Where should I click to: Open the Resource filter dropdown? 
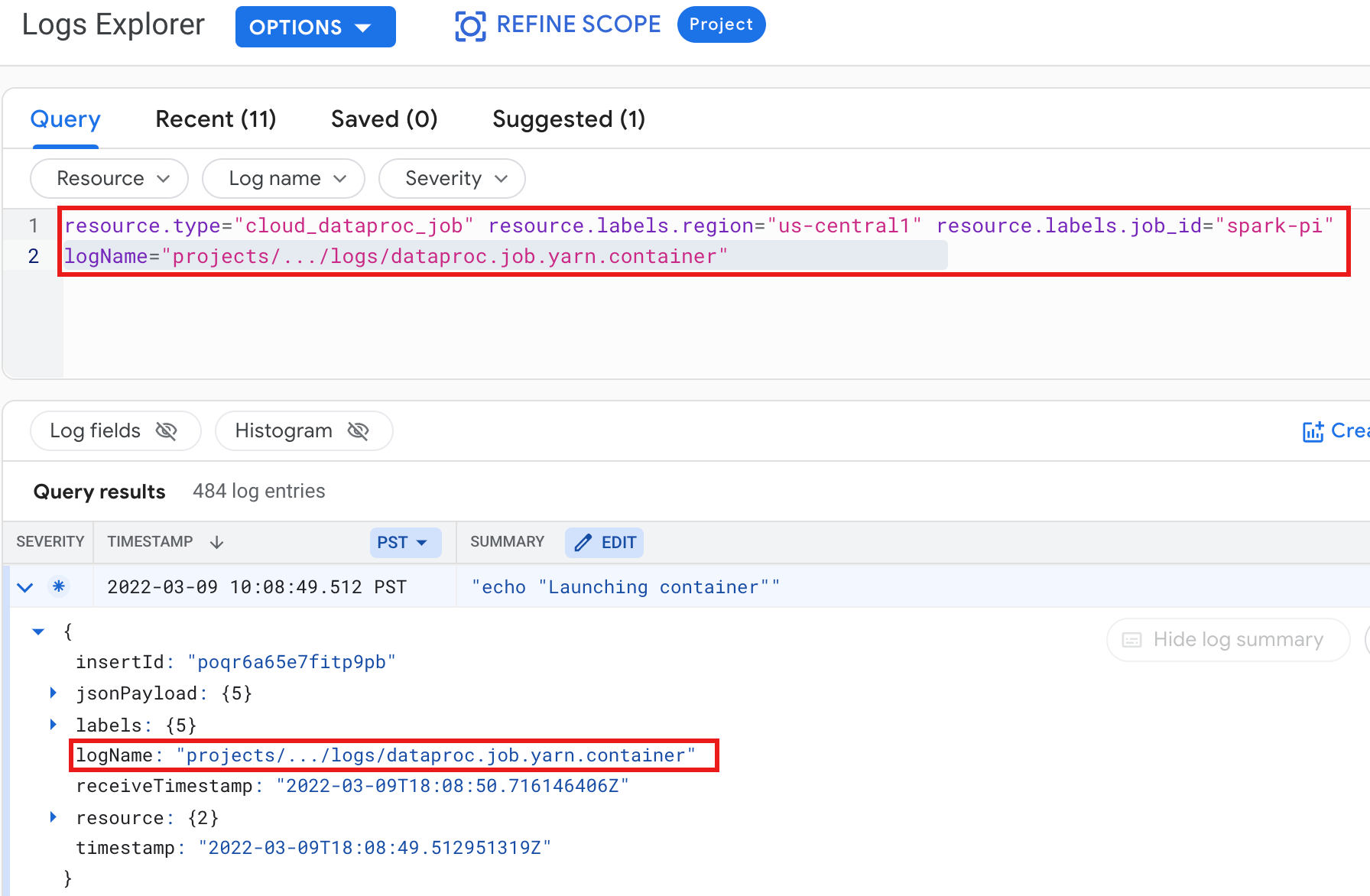(x=109, y=179)
